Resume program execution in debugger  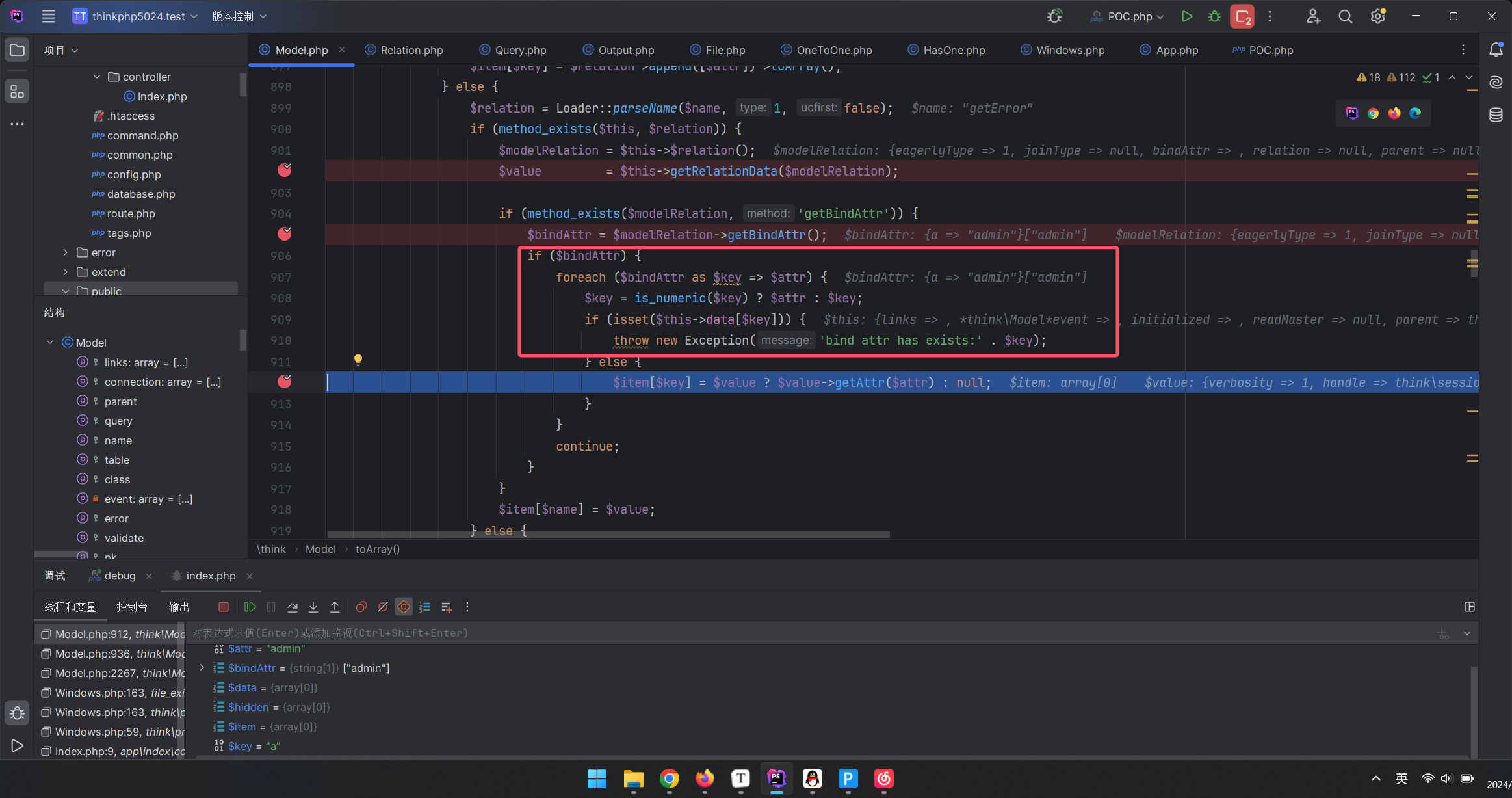pyautogui.click(x=250, y=607)
